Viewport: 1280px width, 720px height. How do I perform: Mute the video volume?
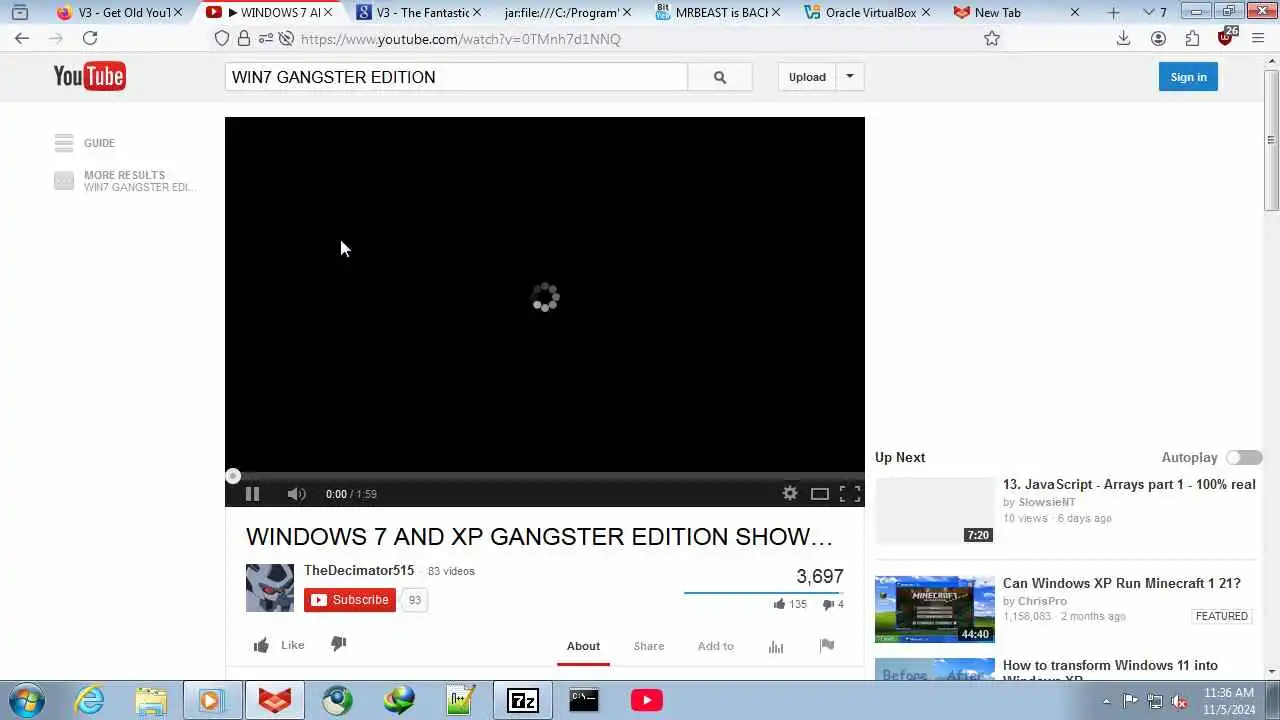(x=296, y=494)
